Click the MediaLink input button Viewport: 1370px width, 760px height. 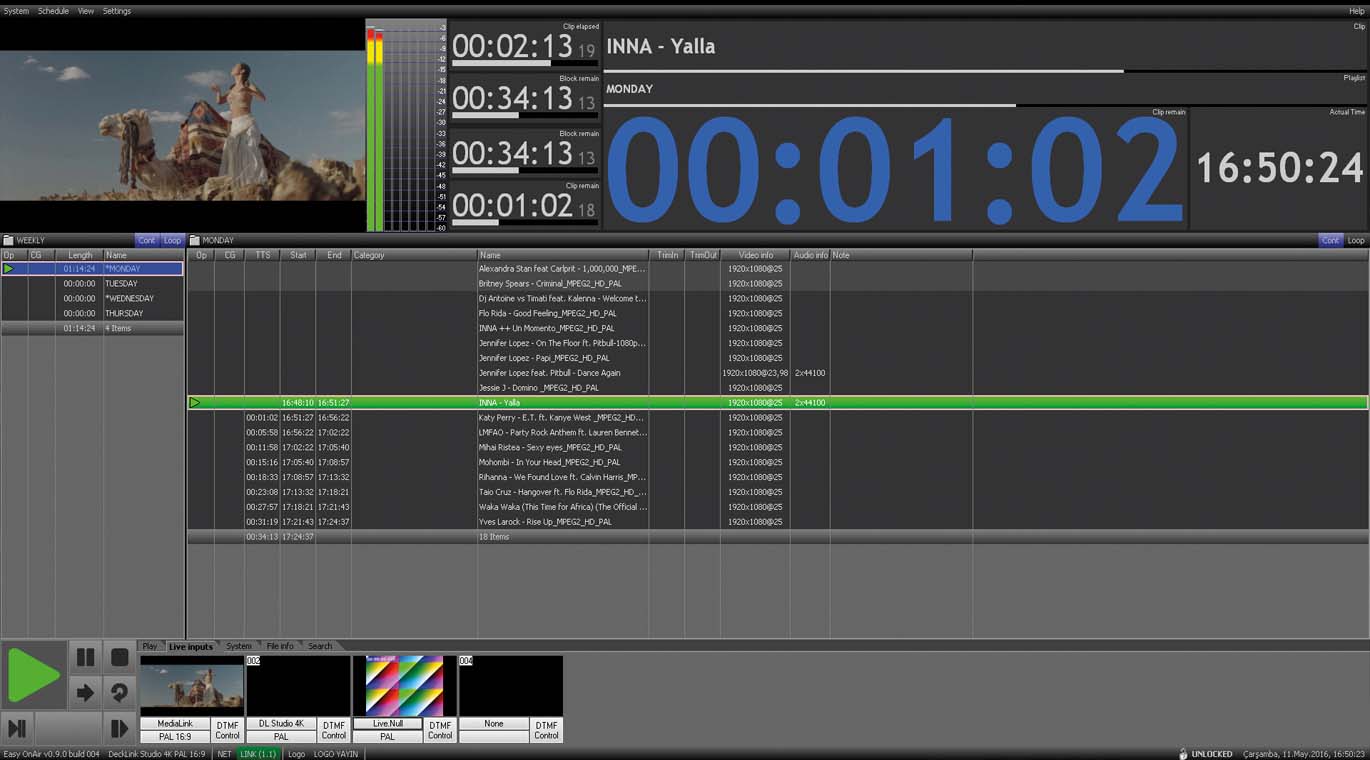coord(175,723)
